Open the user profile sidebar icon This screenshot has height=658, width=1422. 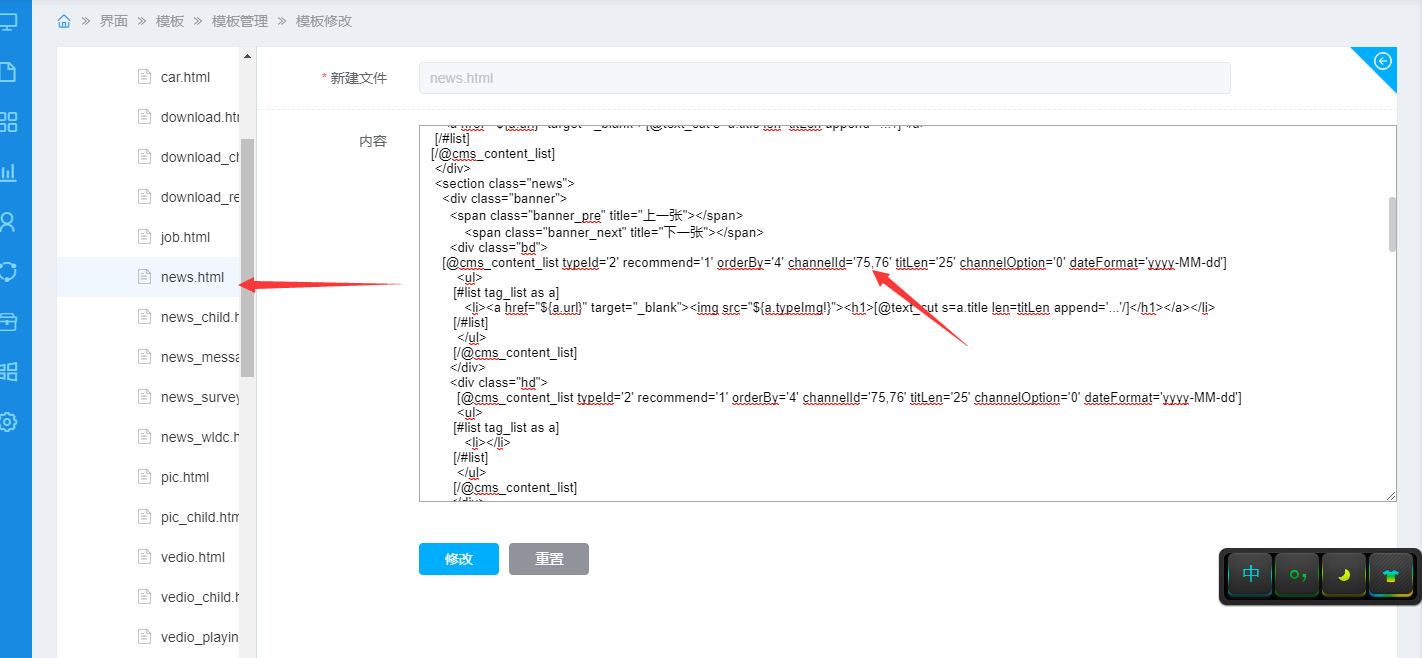(8, 222)
